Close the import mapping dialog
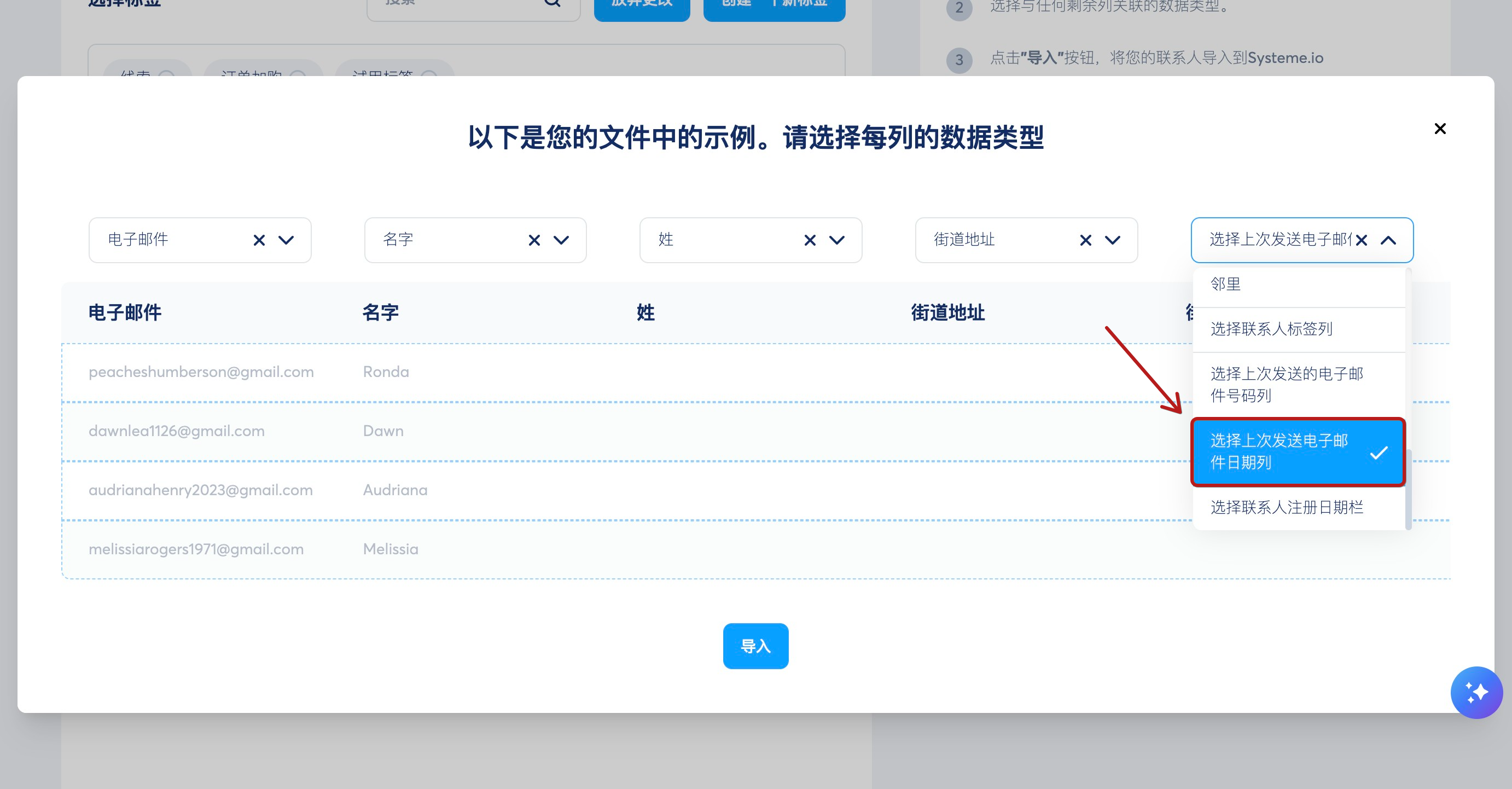This screenshot has height=789, width=1512. 1440,129
